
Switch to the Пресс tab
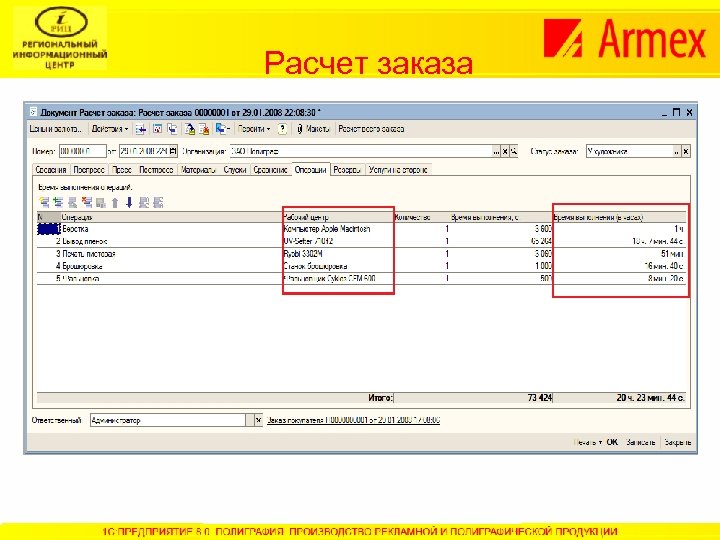tap(122, 170)
